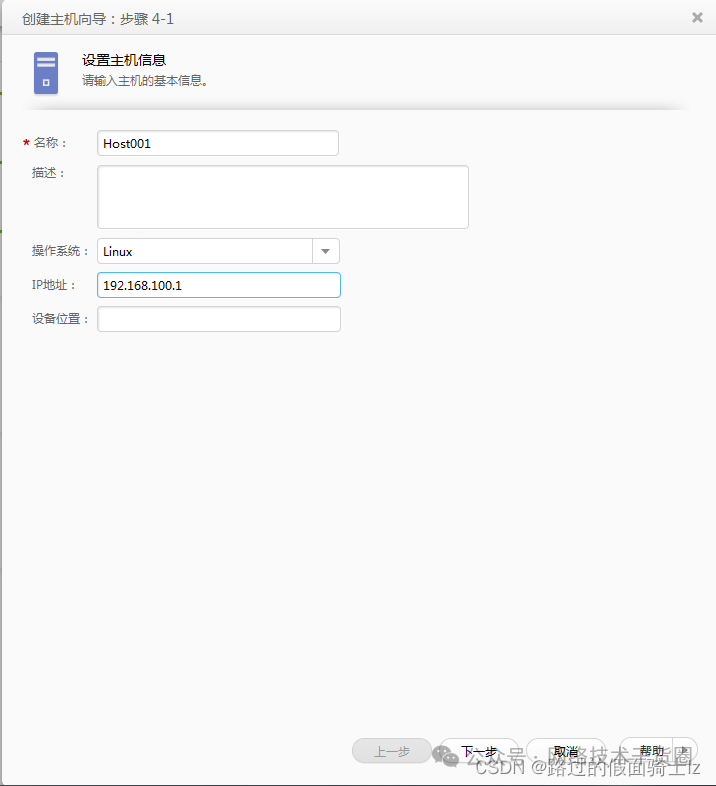Click the IP地址 field showing 192.168.100.1

tap(219, 285)
